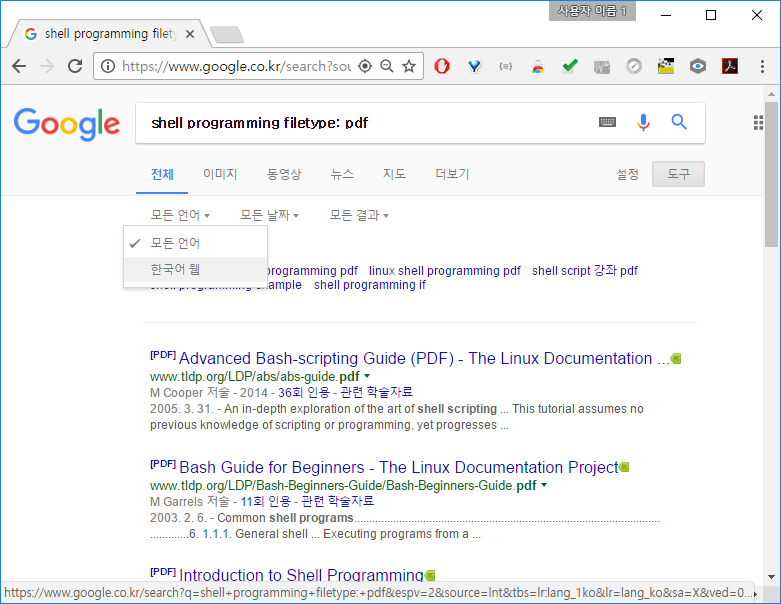Click the URL address bar
Viewport: 781px width, 604px height.
[237, 66]
